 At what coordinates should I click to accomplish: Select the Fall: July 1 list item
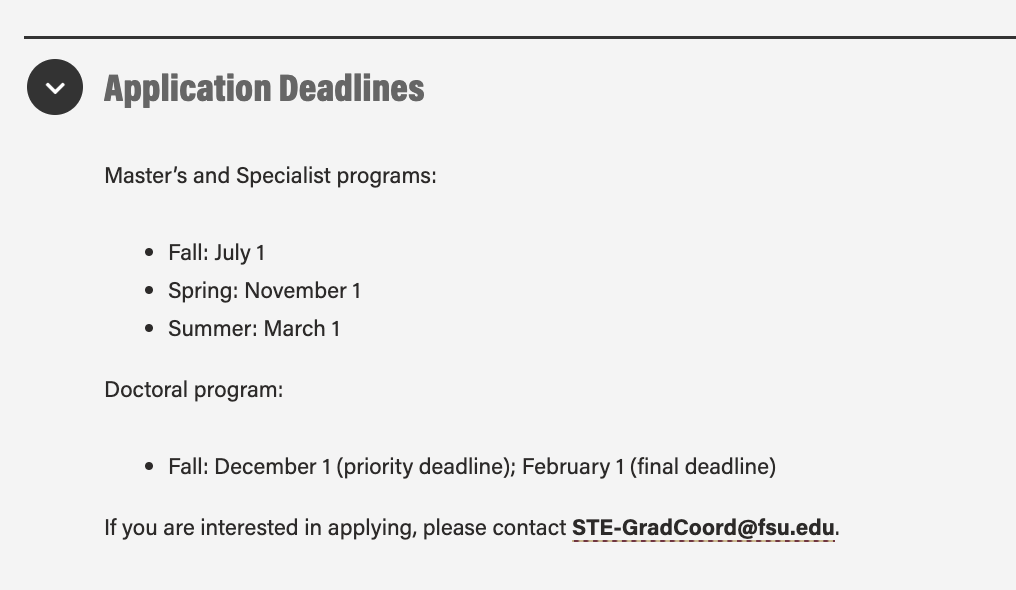[x=216, y=253]
